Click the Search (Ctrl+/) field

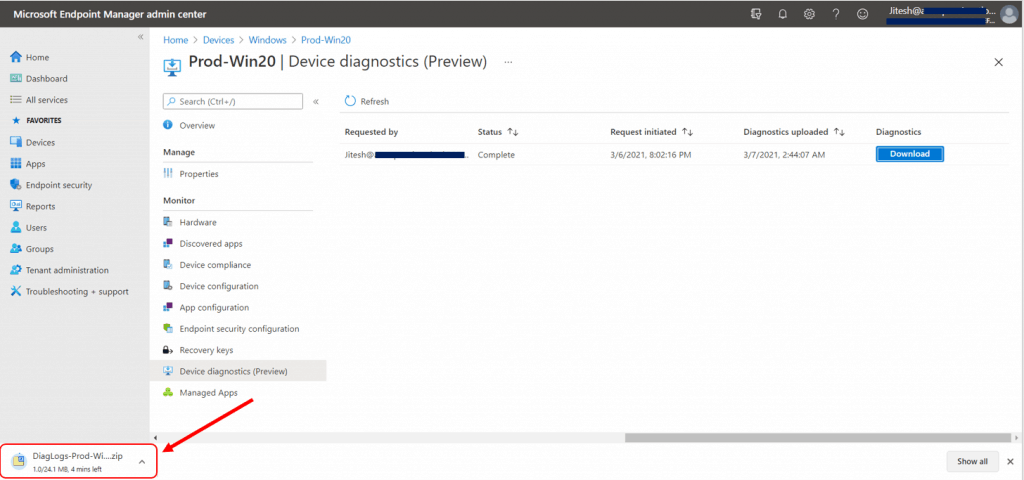(232, 101)
